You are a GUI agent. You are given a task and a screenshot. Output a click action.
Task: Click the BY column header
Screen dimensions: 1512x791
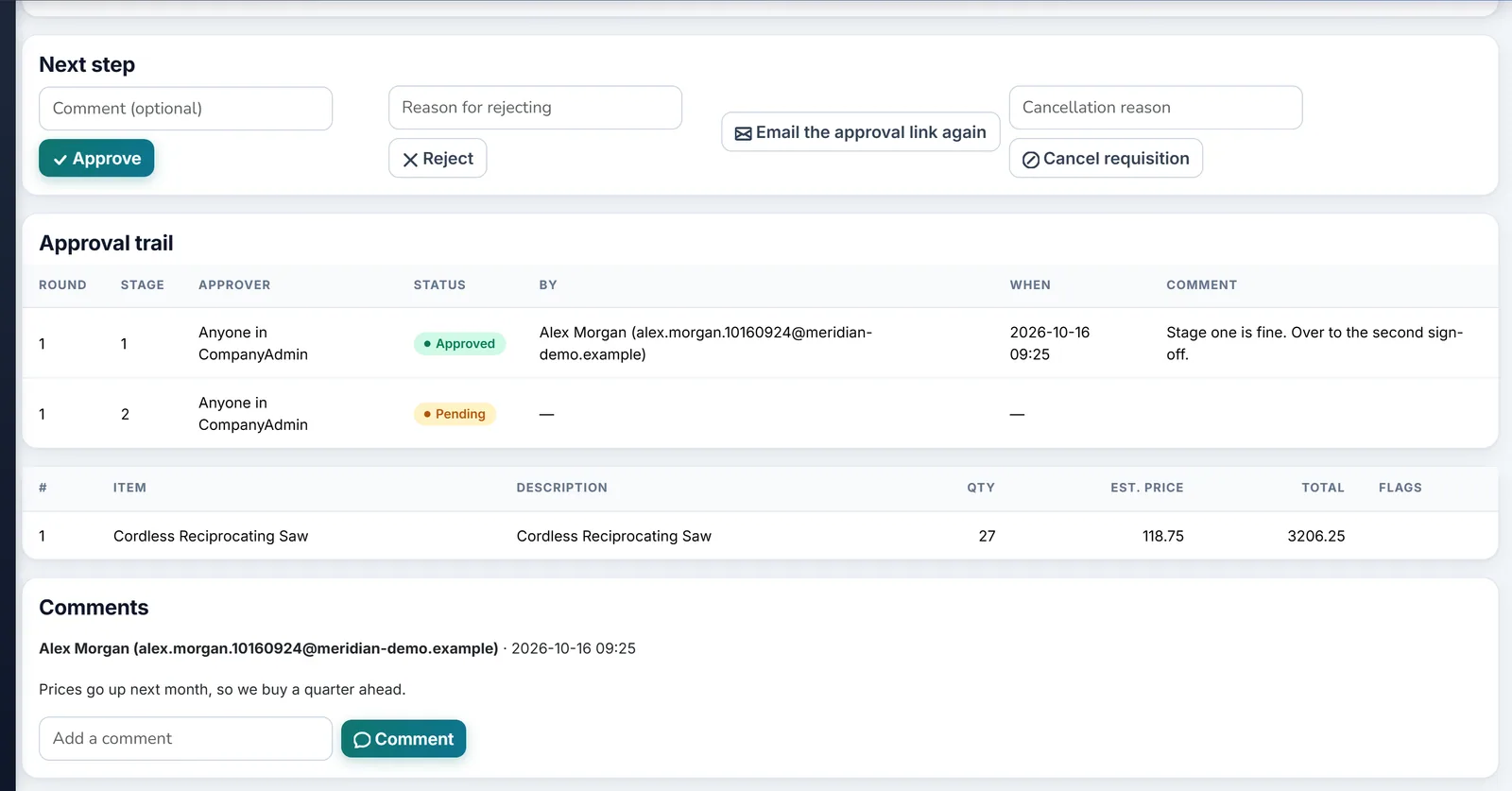coord(548,285)
